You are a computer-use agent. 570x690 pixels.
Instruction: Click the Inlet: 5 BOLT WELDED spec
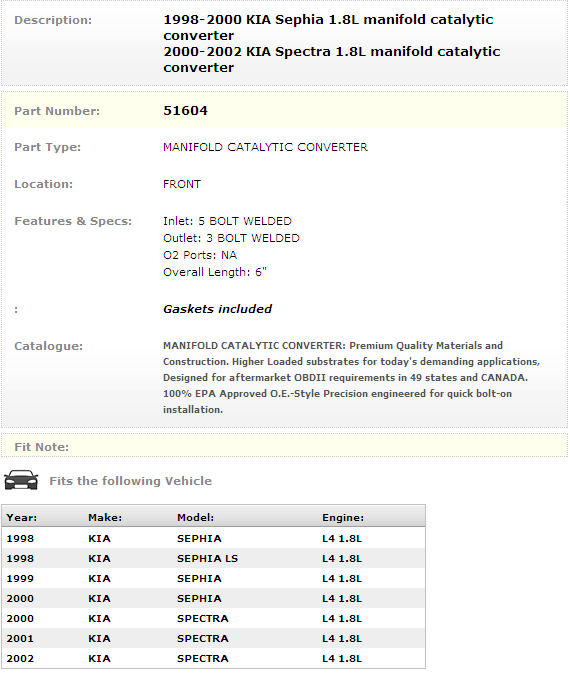point(227,221)
